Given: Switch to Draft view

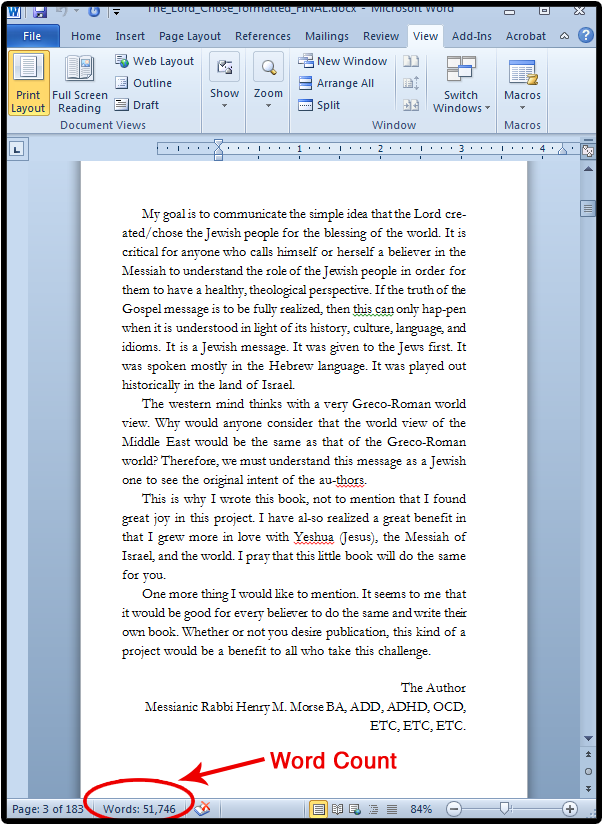Looking at the screenshot, I should (137, 105).
